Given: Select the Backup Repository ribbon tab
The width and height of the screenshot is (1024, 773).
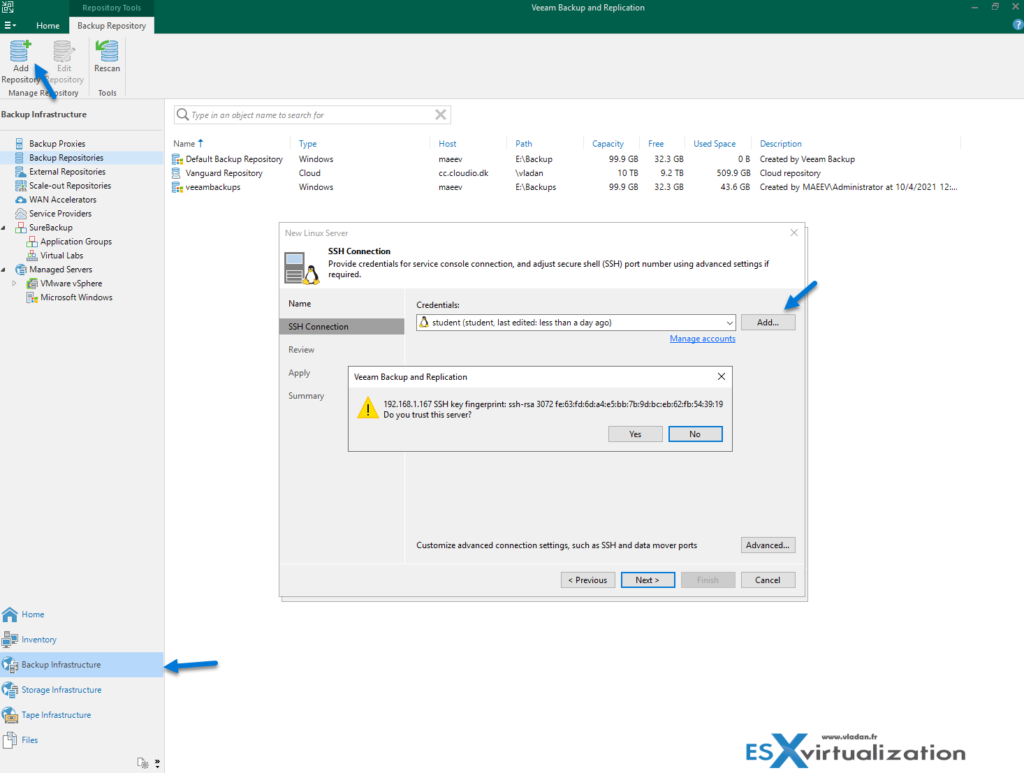Looking at the screenshot, I should coord(111,26).
